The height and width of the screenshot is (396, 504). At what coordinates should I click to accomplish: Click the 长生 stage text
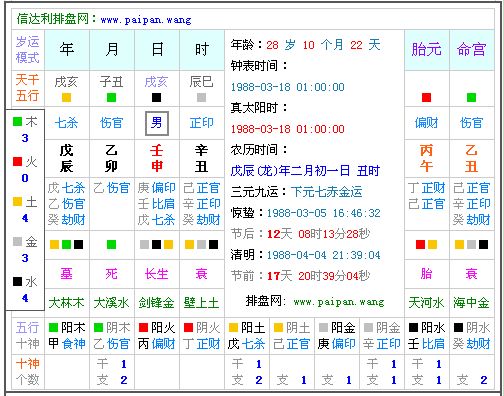[x=157, y=274]
